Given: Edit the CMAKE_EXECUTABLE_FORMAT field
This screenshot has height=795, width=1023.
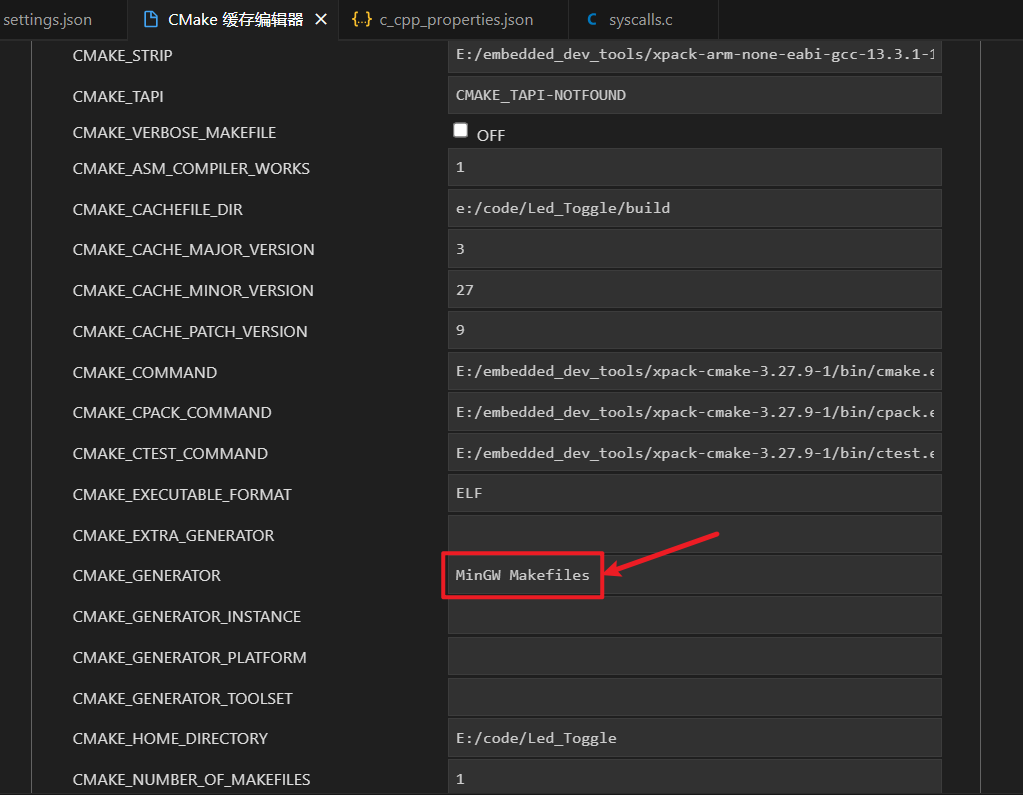Looking at the screenshot, I should 695,494.
